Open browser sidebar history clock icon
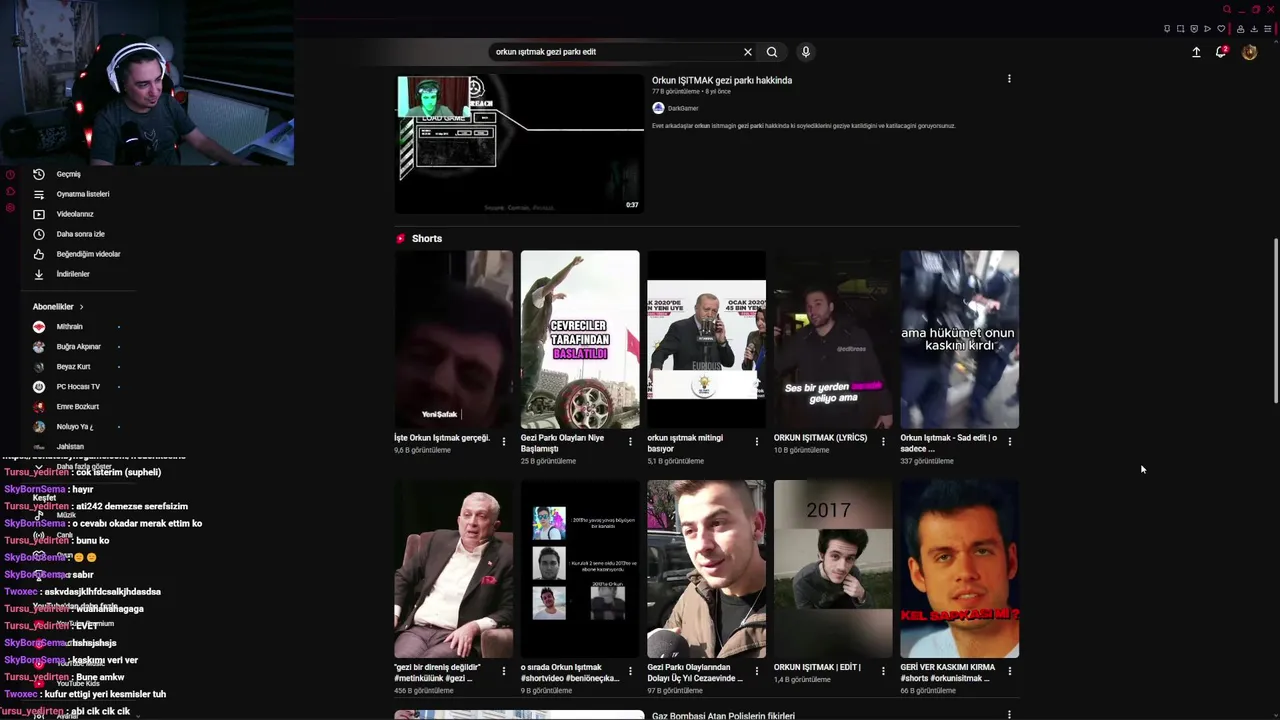 tap(10, 174)
